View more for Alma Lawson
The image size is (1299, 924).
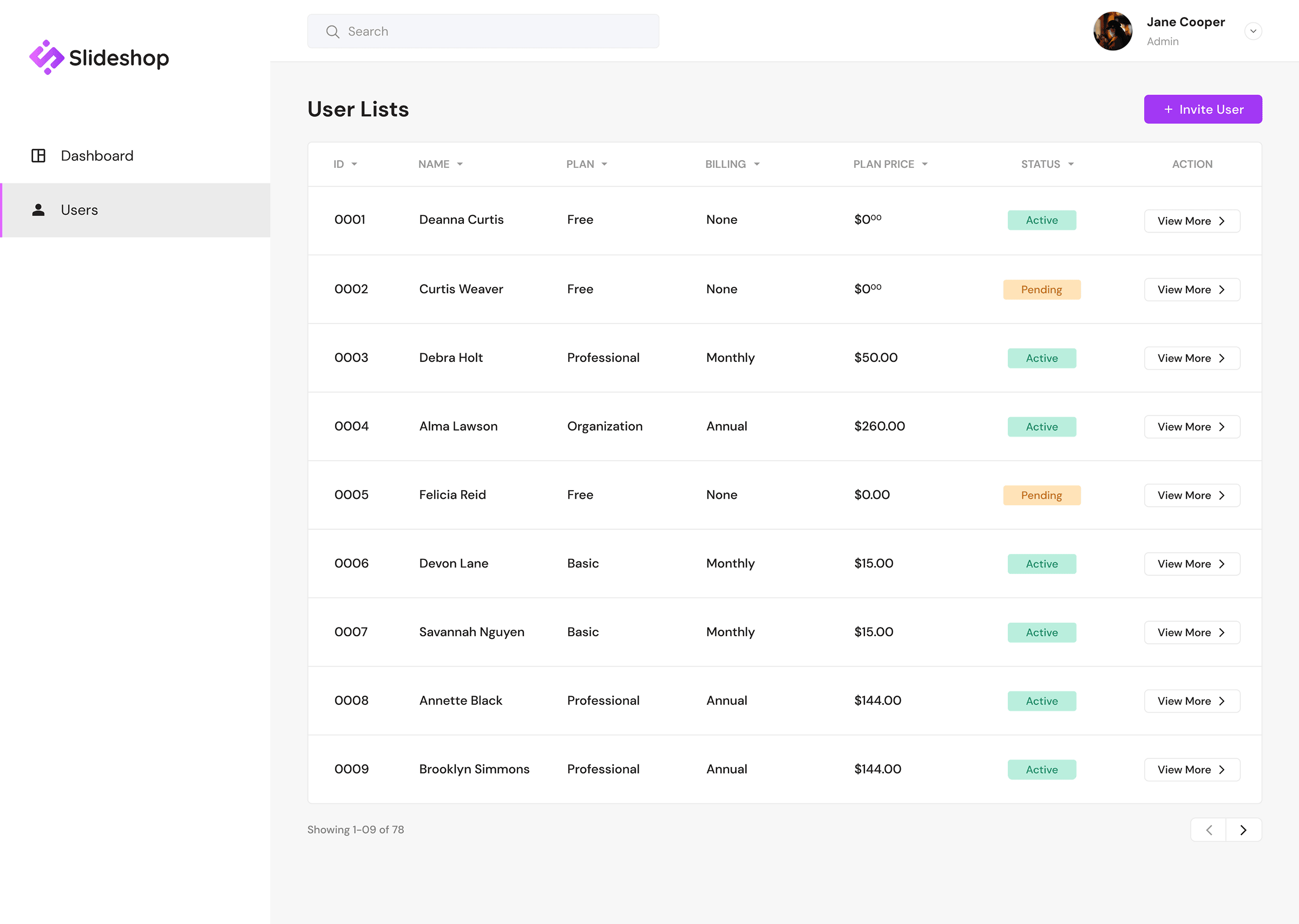(1191, 427)
